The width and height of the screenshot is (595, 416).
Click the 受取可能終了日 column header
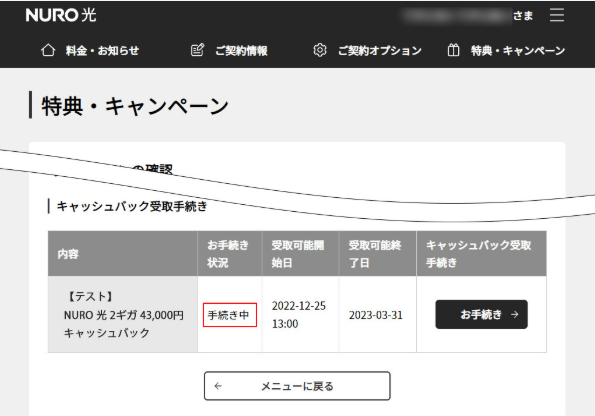(x=377, y=254)
